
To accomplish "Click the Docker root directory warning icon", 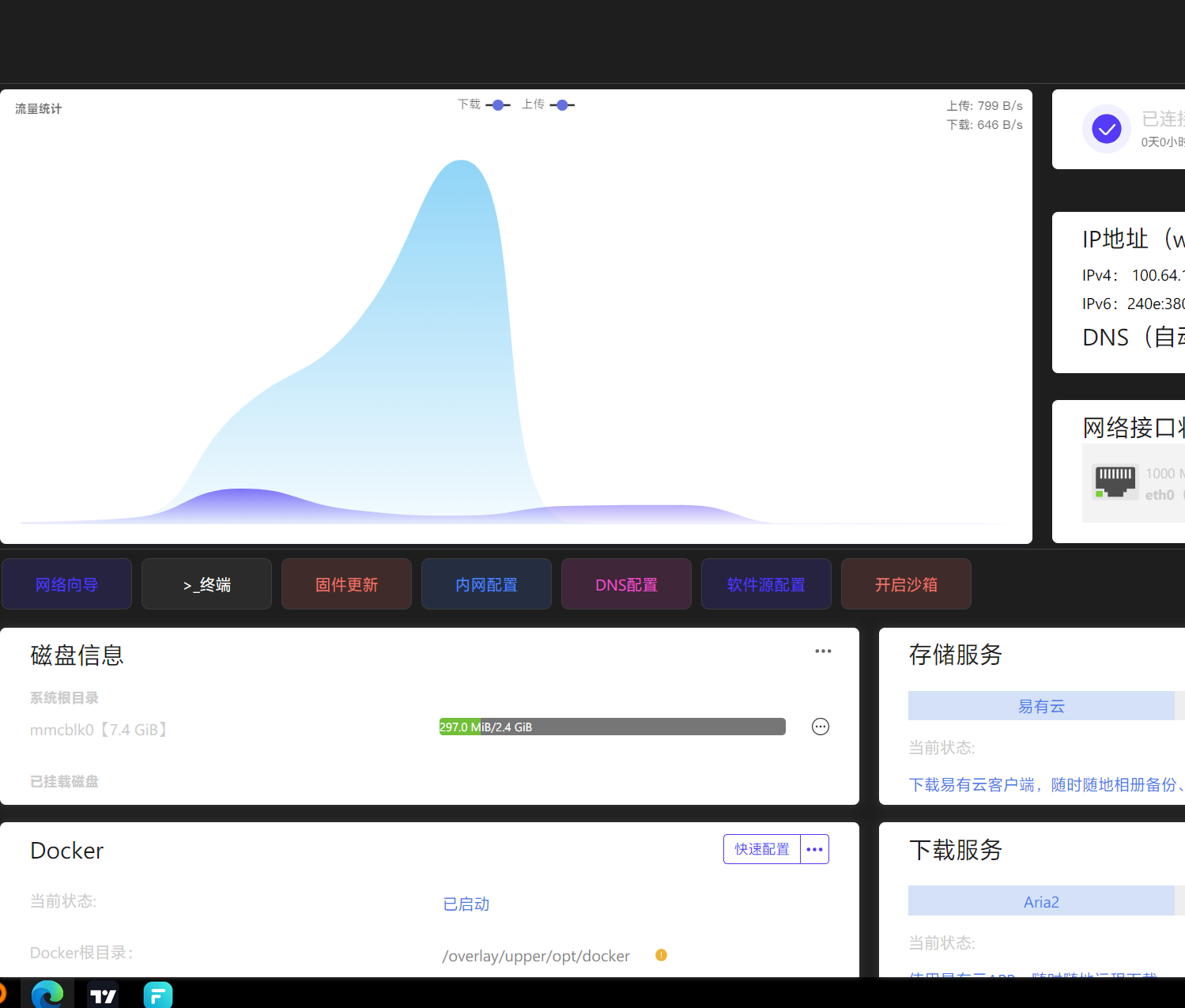I will pos(661,955).
